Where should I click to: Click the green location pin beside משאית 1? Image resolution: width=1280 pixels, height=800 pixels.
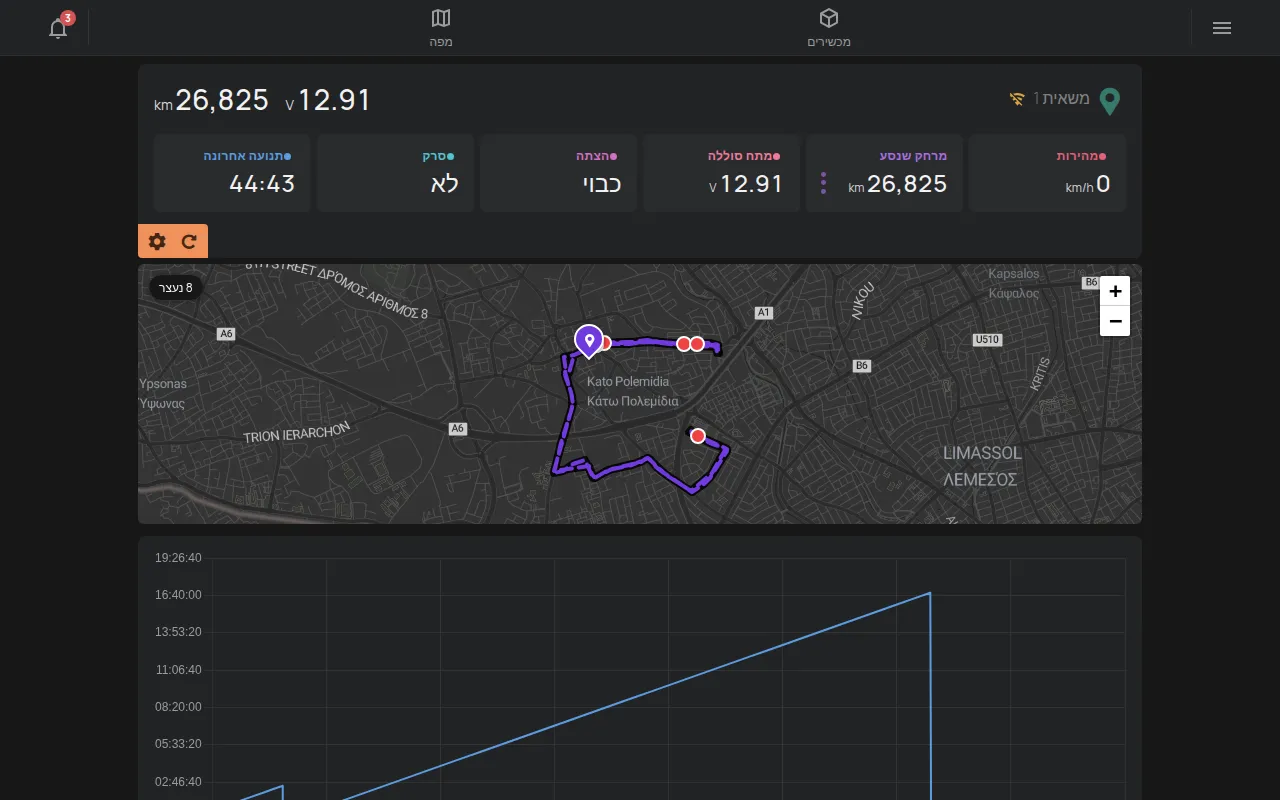1109,100
